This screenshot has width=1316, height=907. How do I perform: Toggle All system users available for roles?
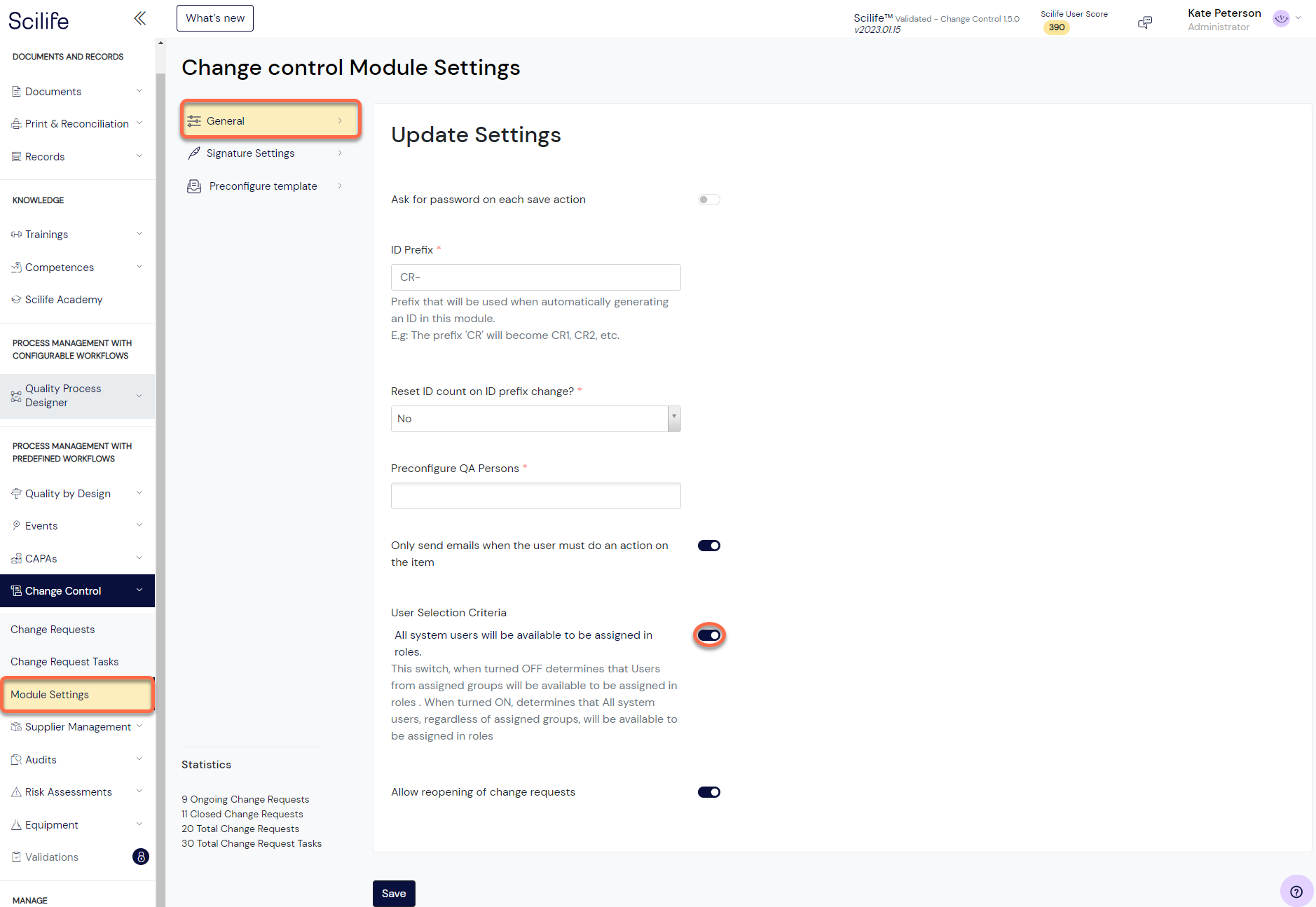point(708,635)
